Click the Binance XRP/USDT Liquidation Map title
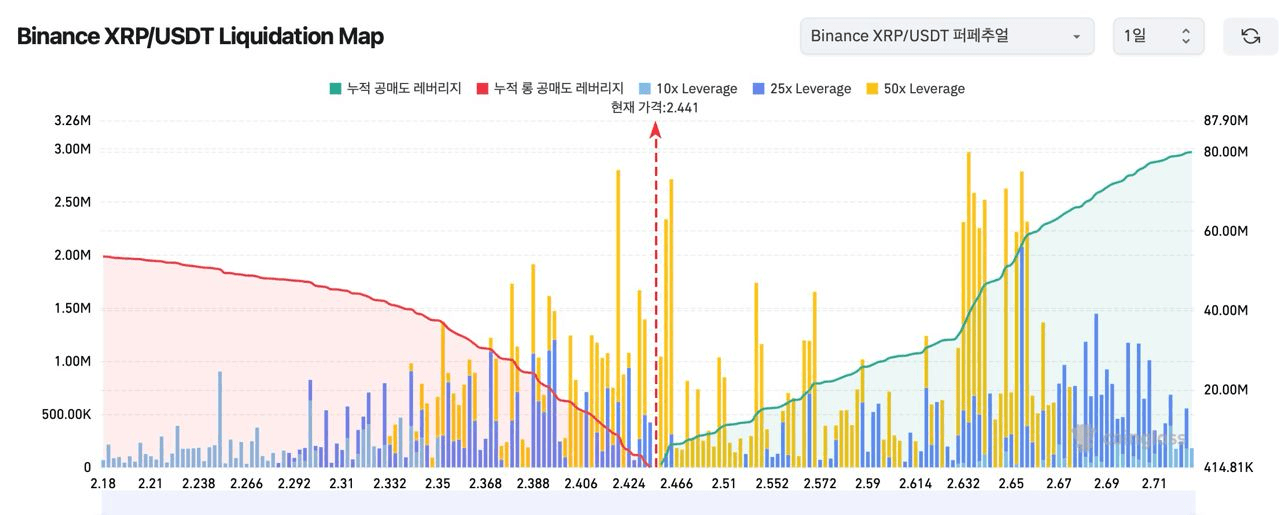 click(x=200, y=36)
